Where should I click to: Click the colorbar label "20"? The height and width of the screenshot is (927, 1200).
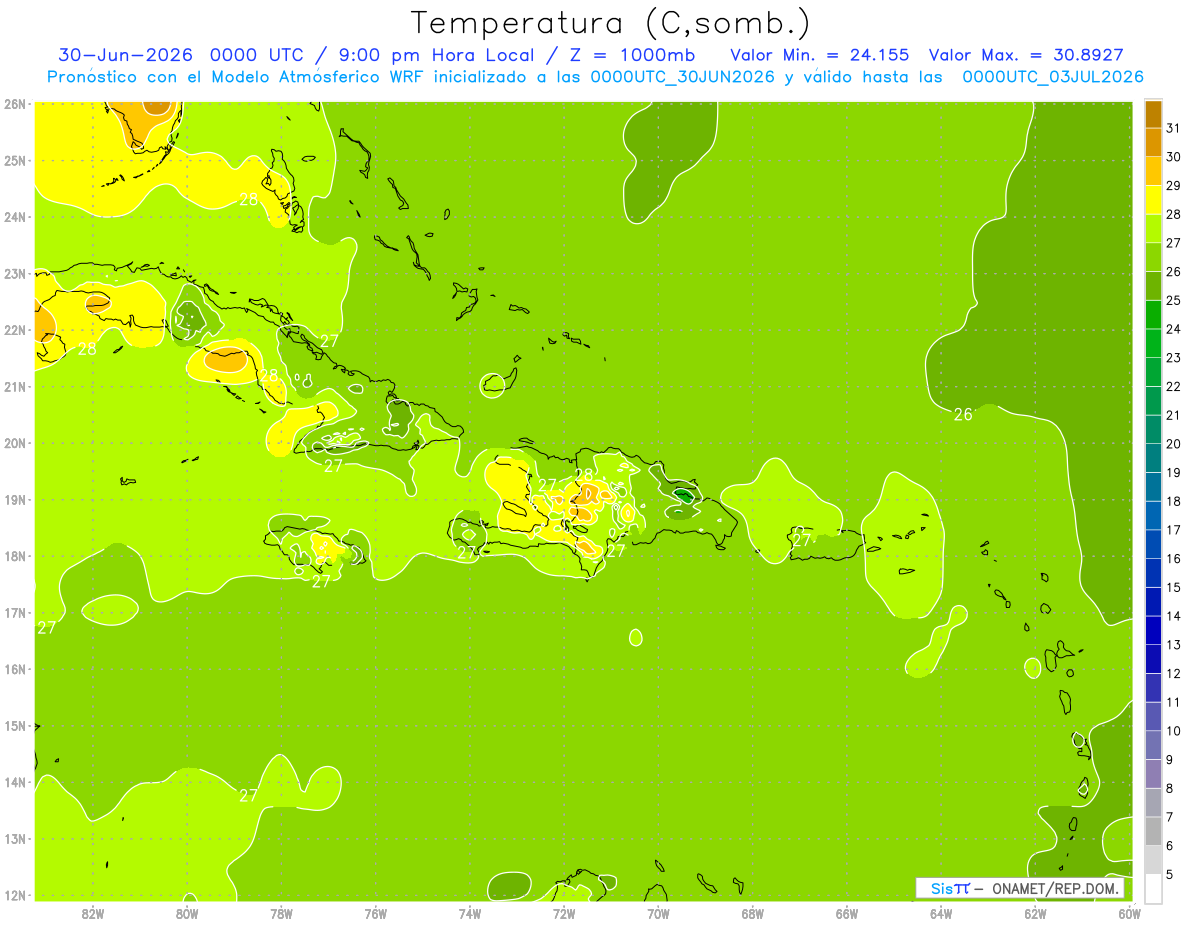click(x=1173, y=444)
